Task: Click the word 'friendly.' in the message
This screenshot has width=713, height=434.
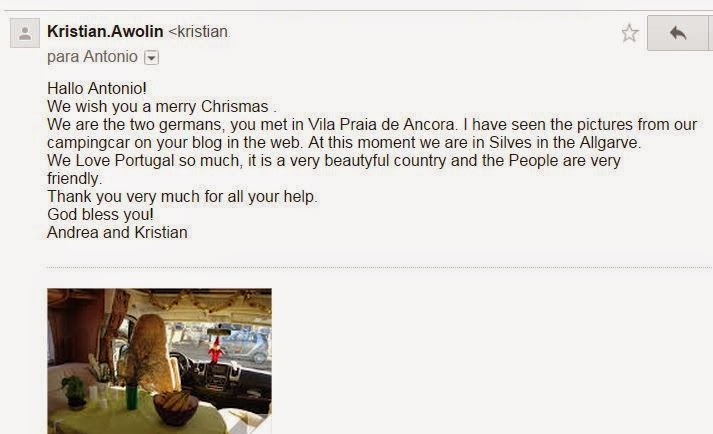Action: coord(75,179)
